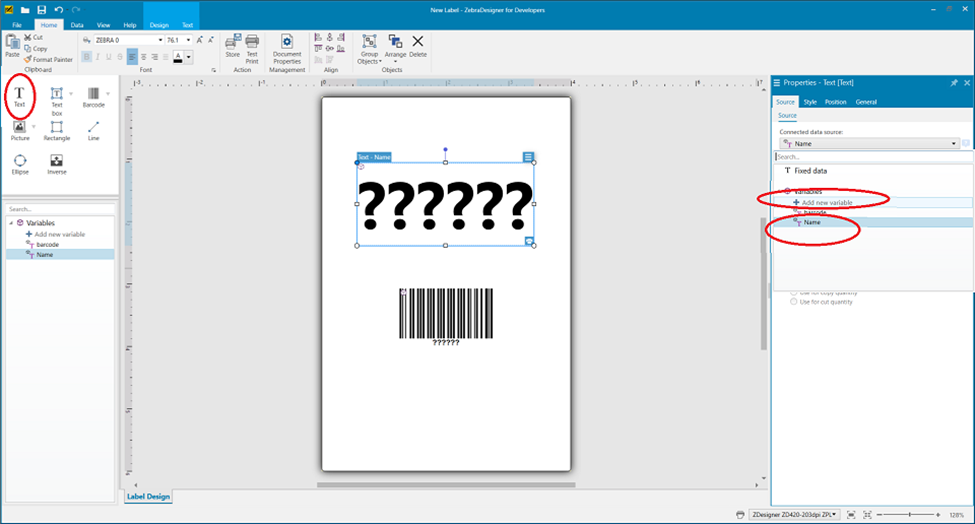Click the Open folder icon in title bar
Image resolution: width=975 pixels, height=524 pixels.
click(x=25, y=10)
